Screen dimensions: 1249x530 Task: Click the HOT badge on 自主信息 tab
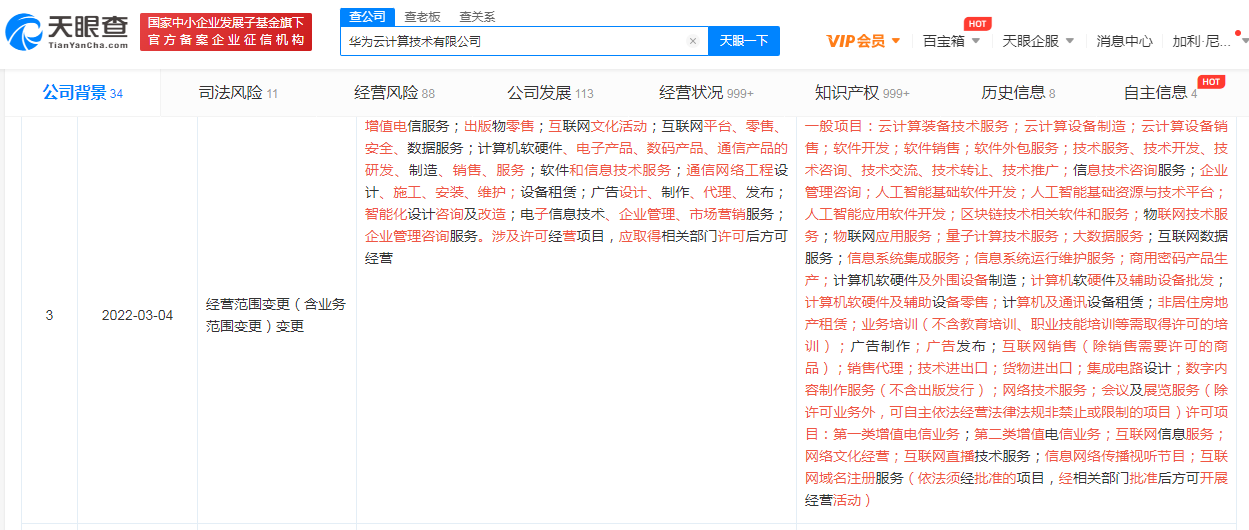[1211, 81]
